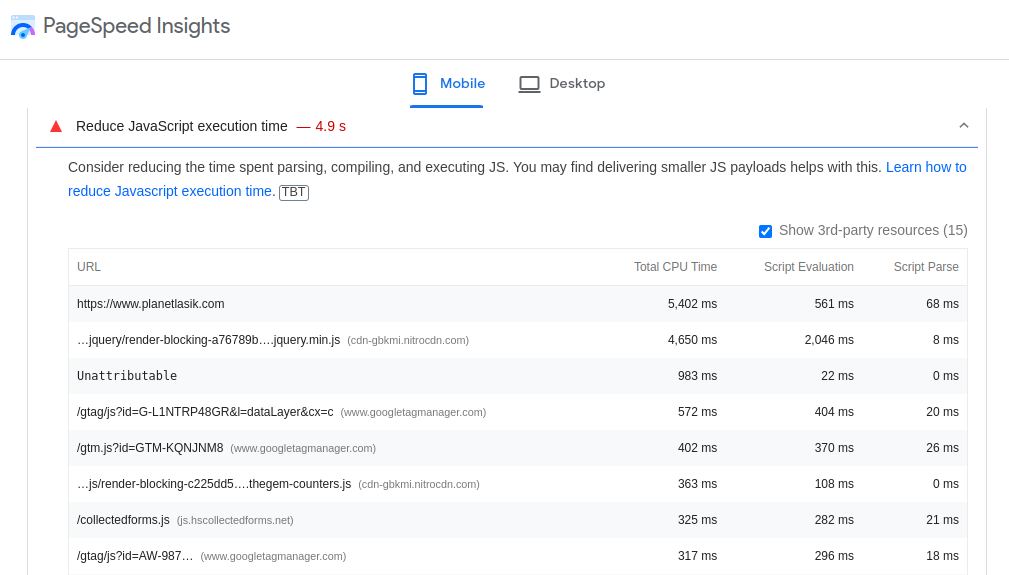Switch to the Mobile tab
The width and height of the screenshot is (1009, 575).
pos(447,84)
